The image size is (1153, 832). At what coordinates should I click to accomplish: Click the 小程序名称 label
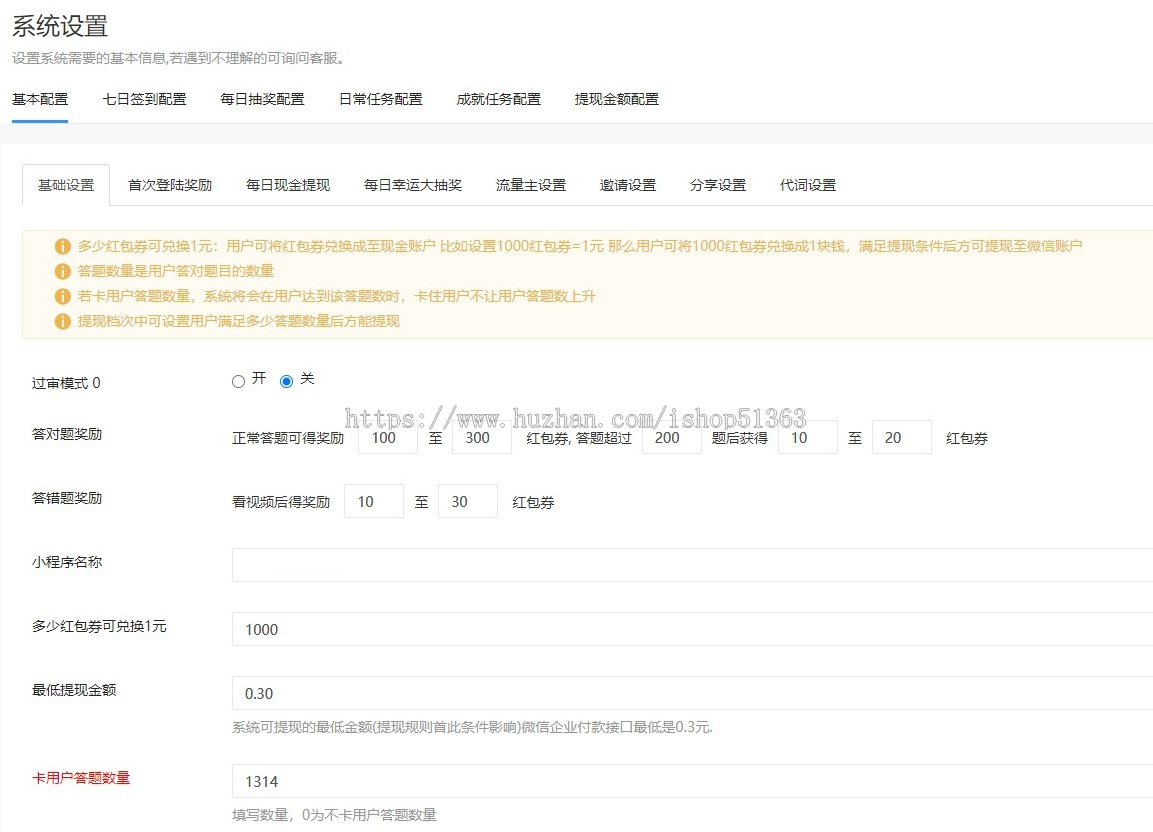click(67, 562)
